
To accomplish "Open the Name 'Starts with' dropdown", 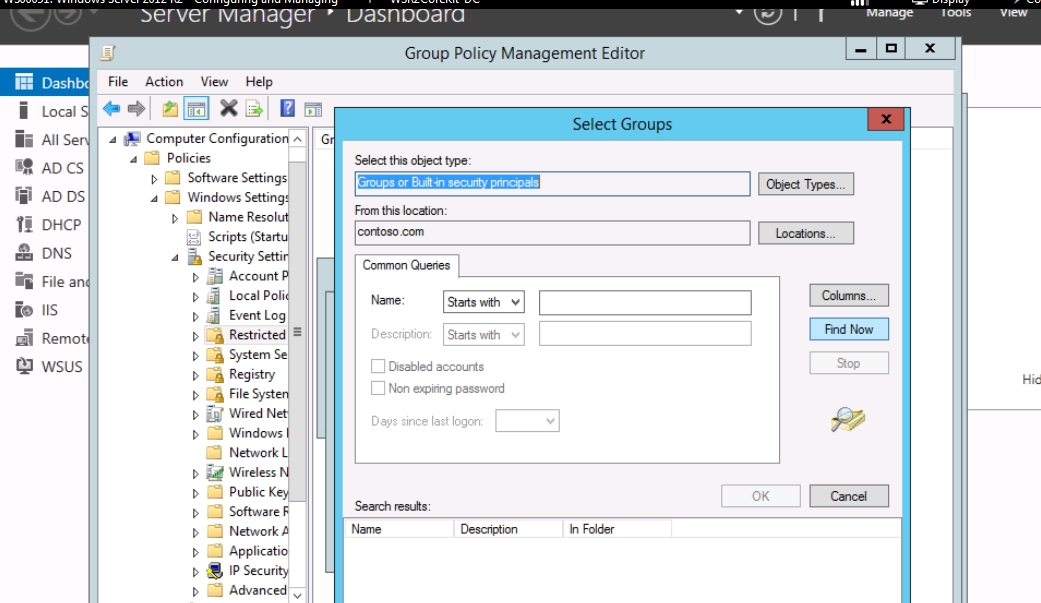I will click(x=484, y=302).
